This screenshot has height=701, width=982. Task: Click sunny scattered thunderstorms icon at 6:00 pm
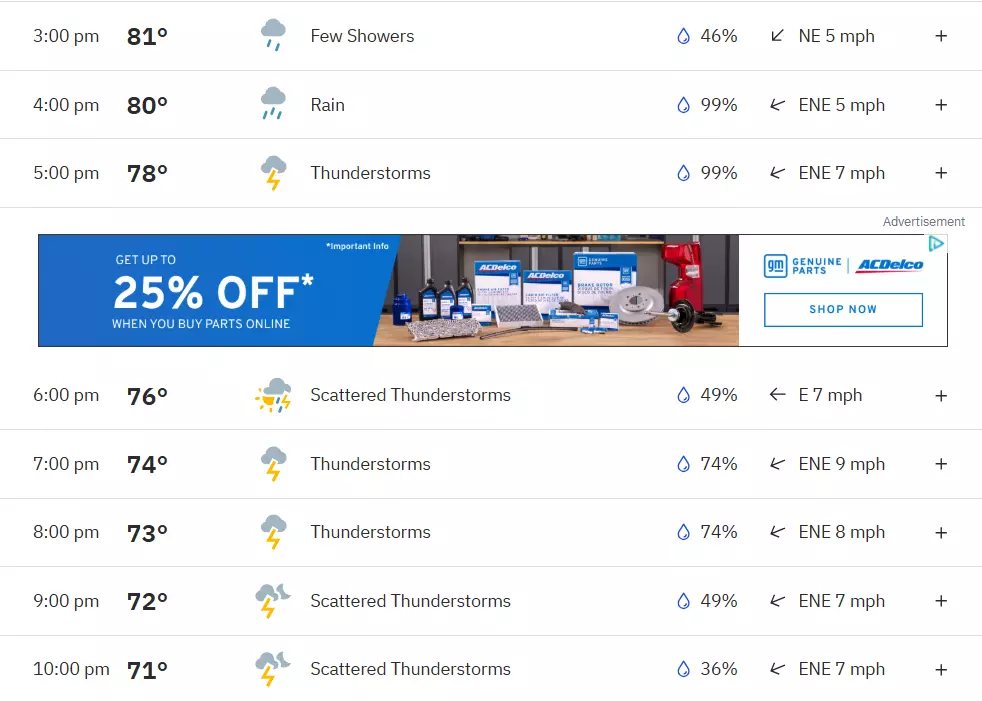(273, 395)
